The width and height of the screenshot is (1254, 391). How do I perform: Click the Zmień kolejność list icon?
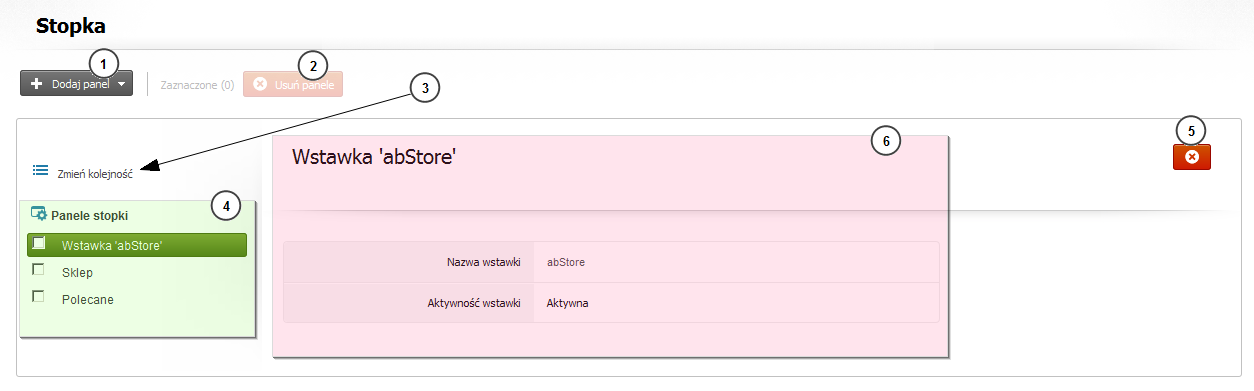tap(41, 170)
